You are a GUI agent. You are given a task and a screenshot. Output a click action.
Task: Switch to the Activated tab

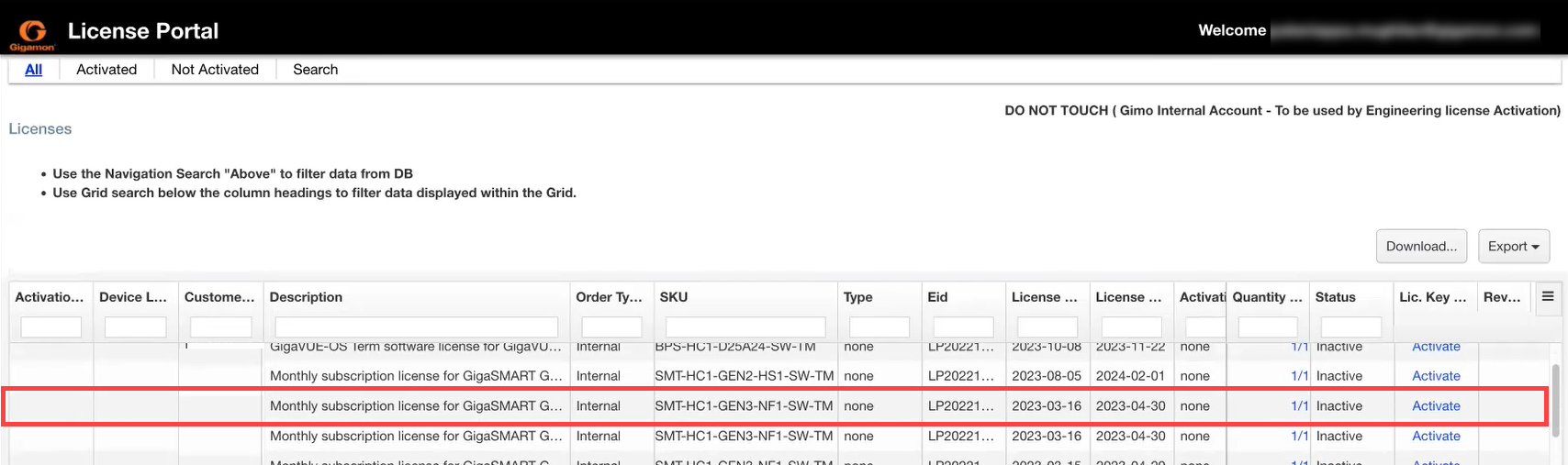(106, 70)
